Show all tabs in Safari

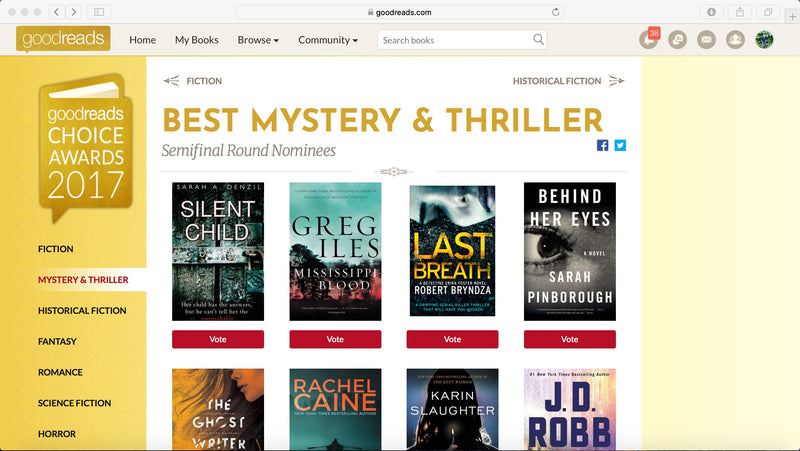768,12
